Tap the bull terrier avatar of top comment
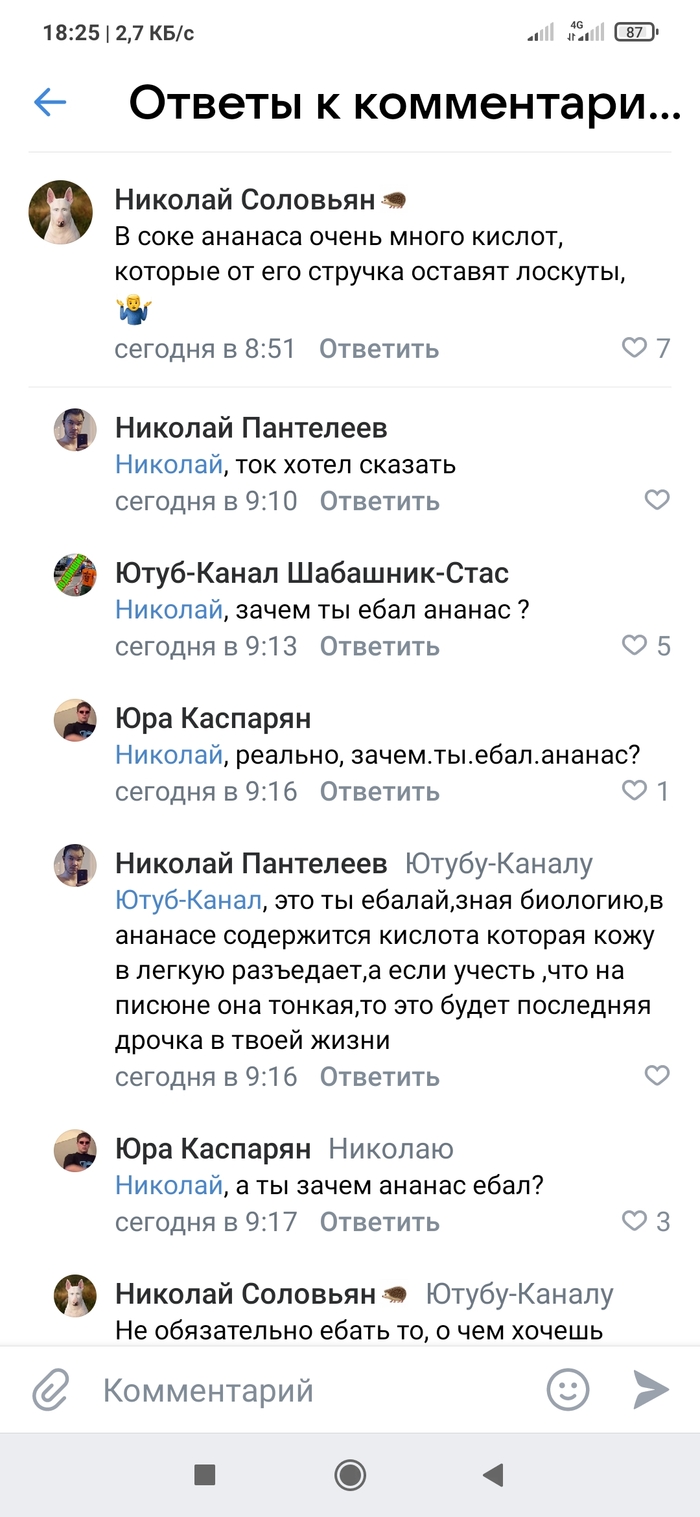700x1517 pixels. [61, 213]
